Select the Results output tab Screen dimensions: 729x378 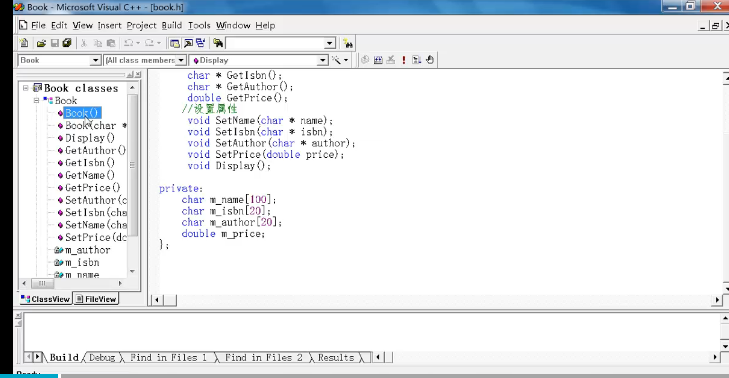tap(336, 357)
